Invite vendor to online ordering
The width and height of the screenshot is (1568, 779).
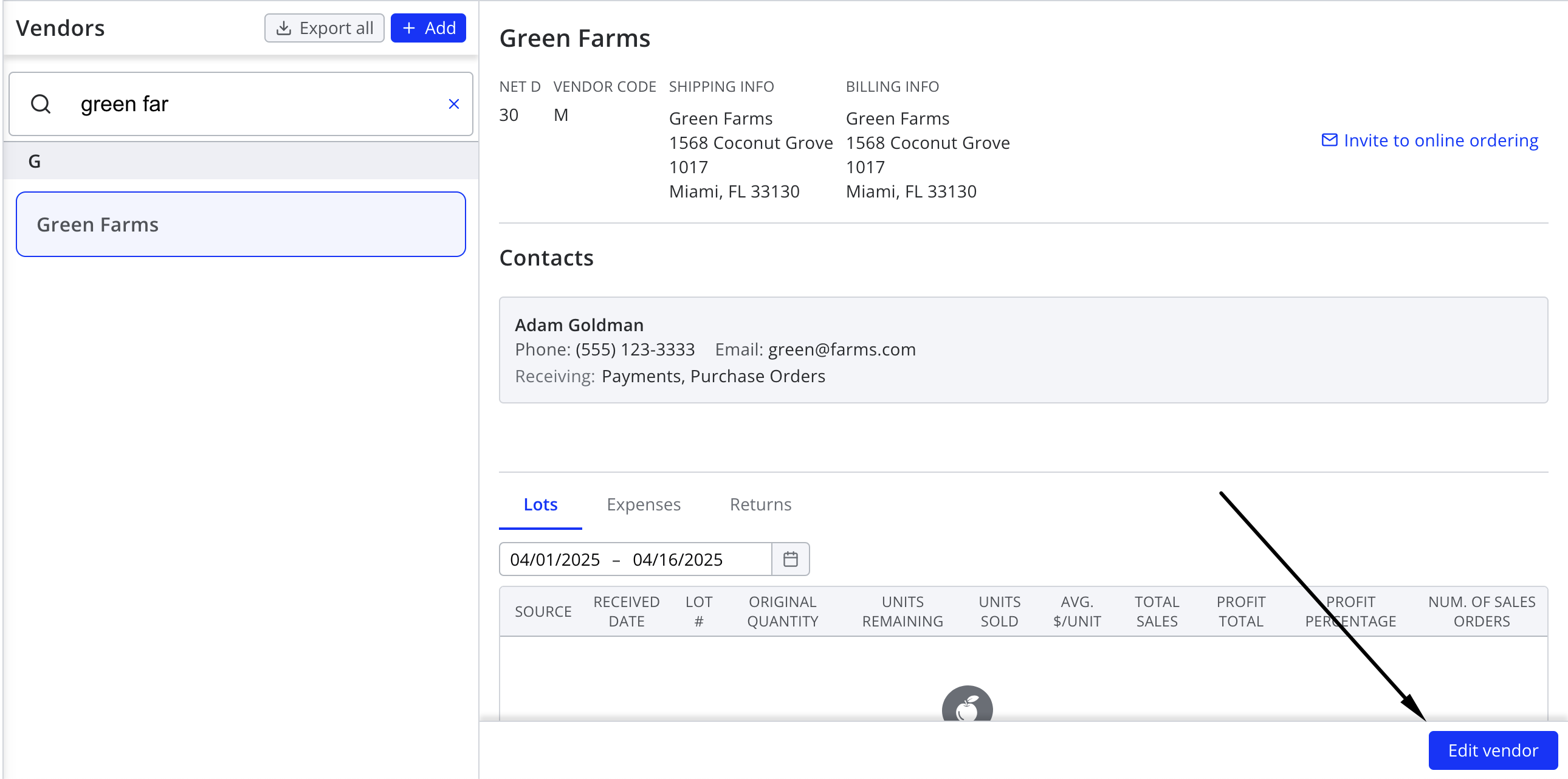pos(1430,140)
